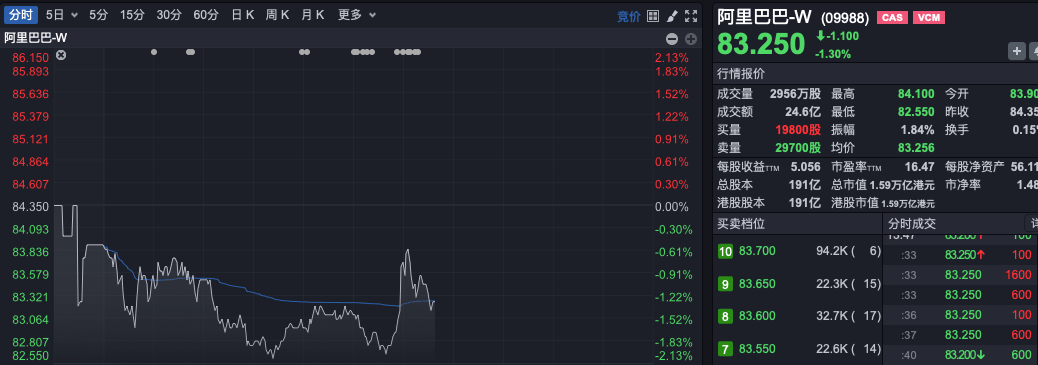Image resolution: width=1038 pixels, height=365 pixels.
Task: Add stock to watchlist with plus button
Action: pyautogui.click(x=1016, y=51)
